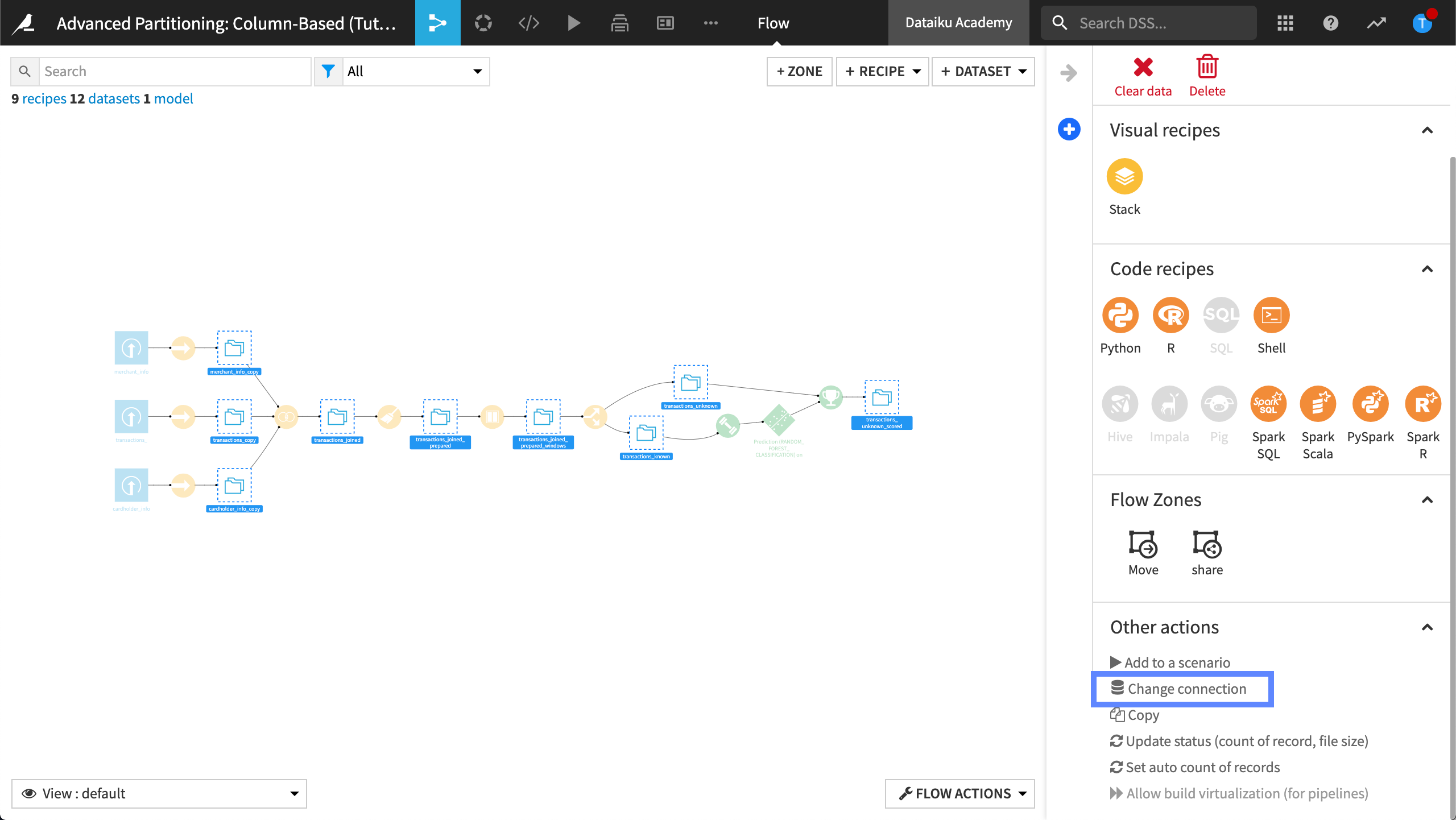Click Set auto count of records
Image resolution: width=1456 pixels, height=820 pixels.
(x=1194, y=767)
